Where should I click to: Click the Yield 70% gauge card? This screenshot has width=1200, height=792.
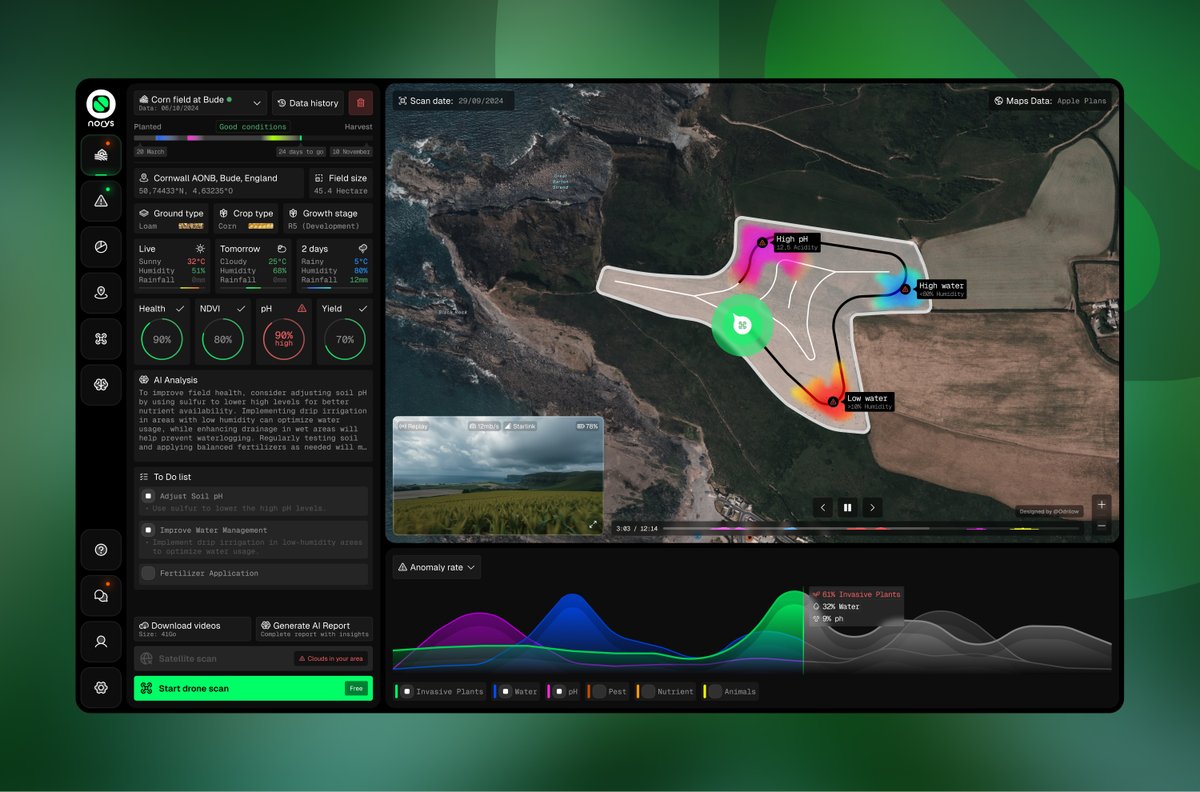tap(345, 332)
